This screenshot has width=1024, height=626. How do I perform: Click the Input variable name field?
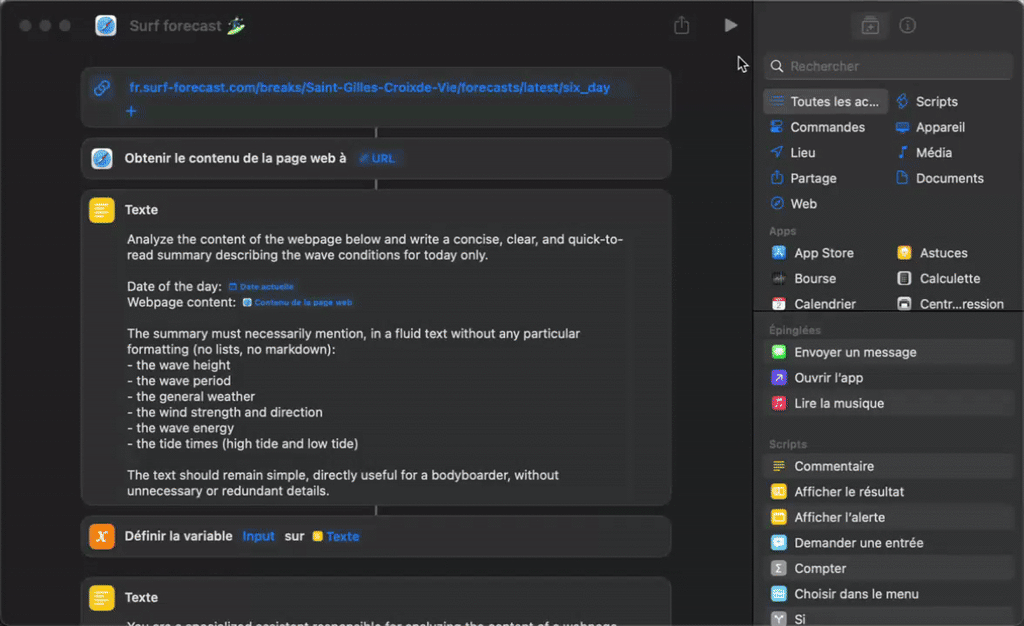click(x=258, y=537)
